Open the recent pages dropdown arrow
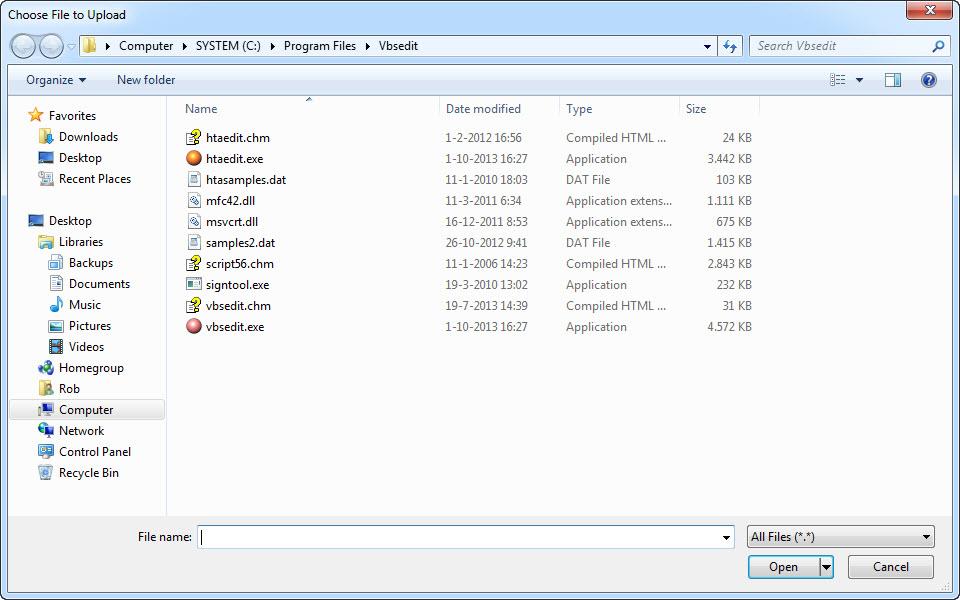 click(71, 47)
